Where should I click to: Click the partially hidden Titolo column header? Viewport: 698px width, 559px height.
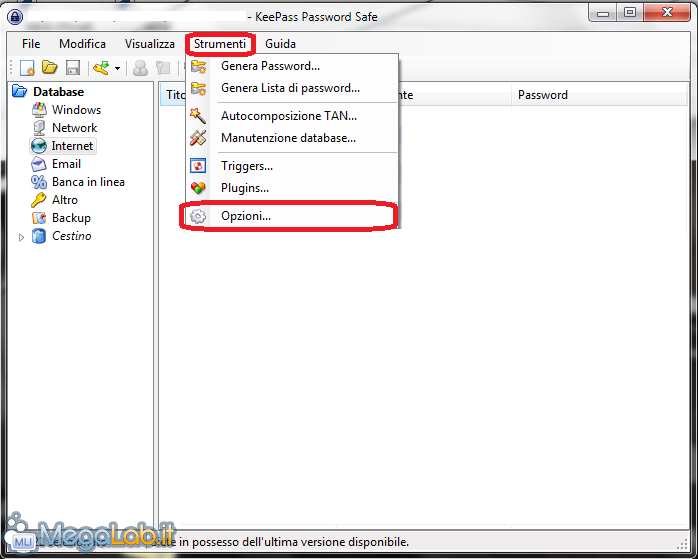[x=173, y=95]
